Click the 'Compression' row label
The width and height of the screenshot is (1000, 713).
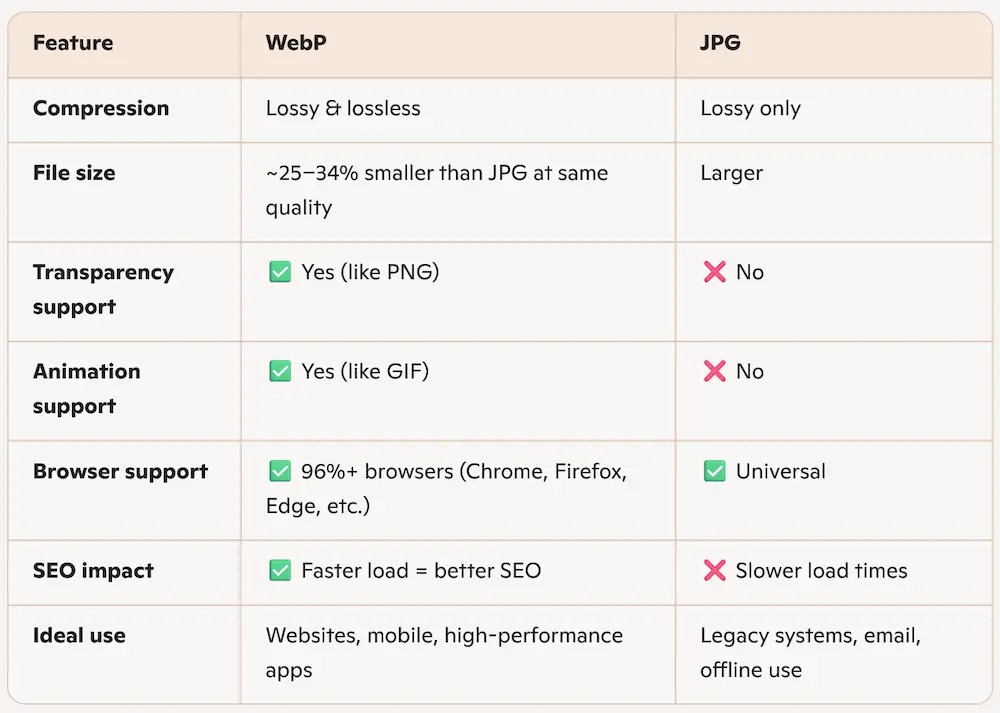(x=101, y=108)
